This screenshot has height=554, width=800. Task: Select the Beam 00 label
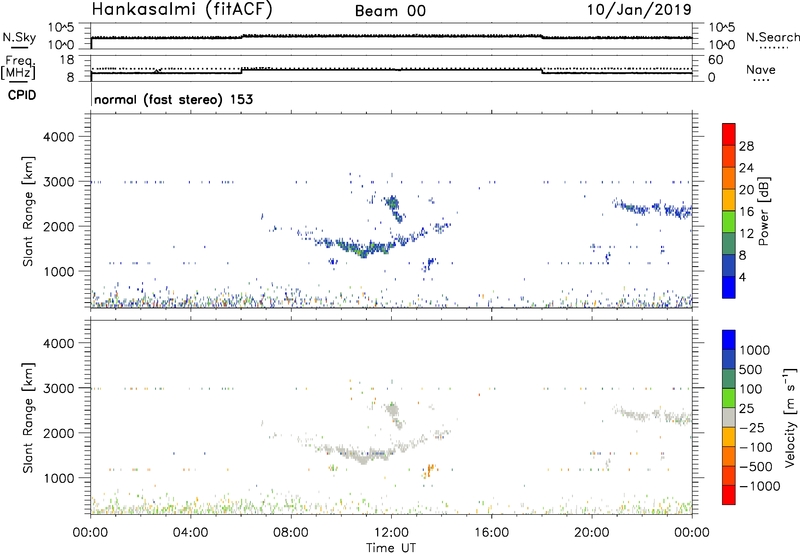tap(390, 11)
